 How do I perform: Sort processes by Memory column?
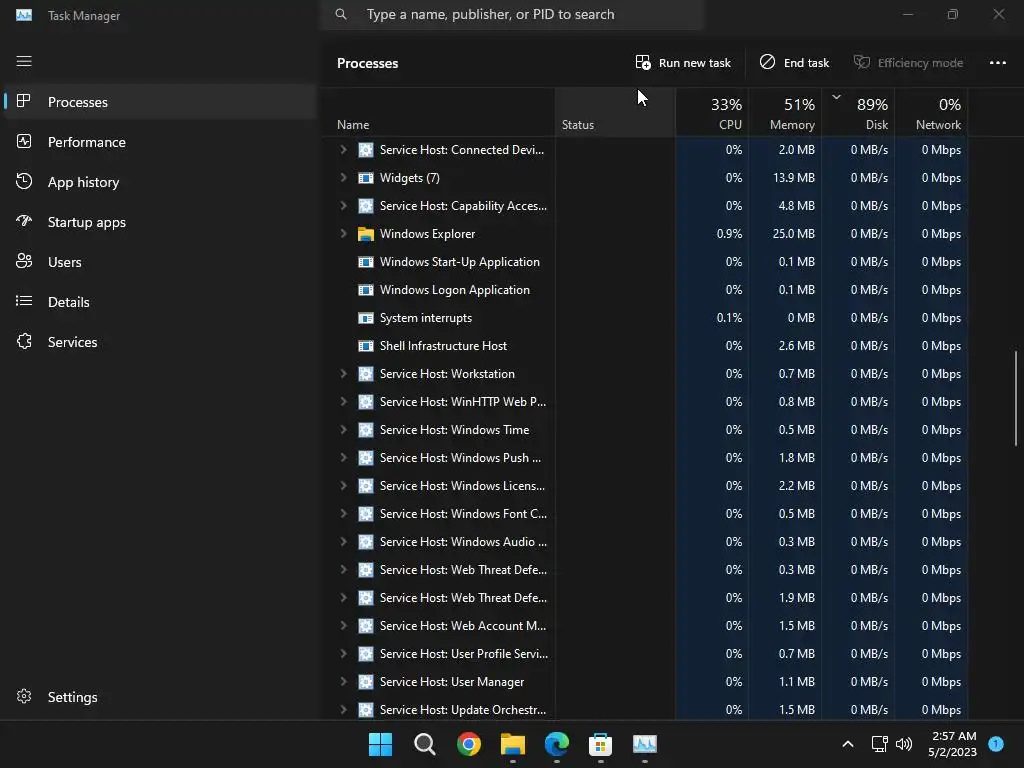coord(785,113)
